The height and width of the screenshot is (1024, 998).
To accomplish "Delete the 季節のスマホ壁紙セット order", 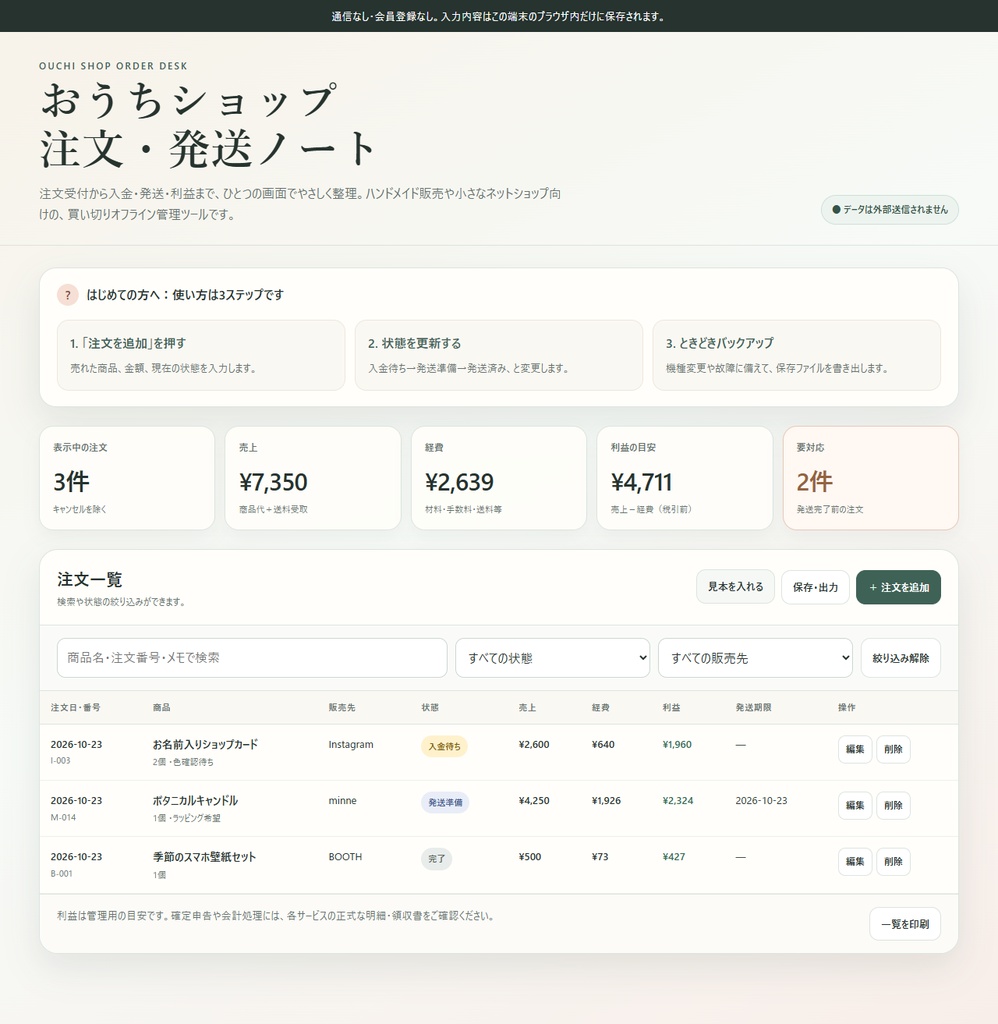I will tap(893, 861).
